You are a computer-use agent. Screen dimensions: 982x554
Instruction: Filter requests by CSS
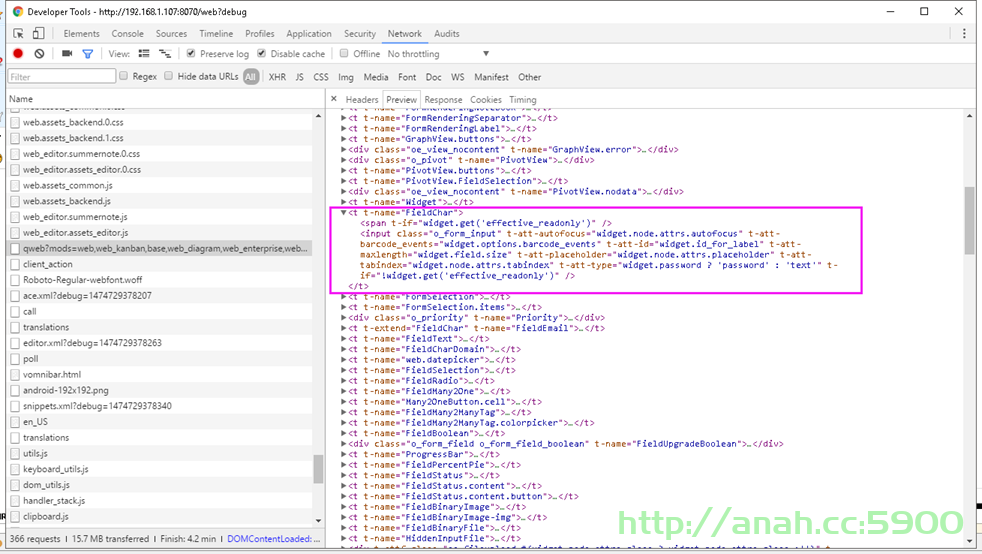(x=321, y=77)
